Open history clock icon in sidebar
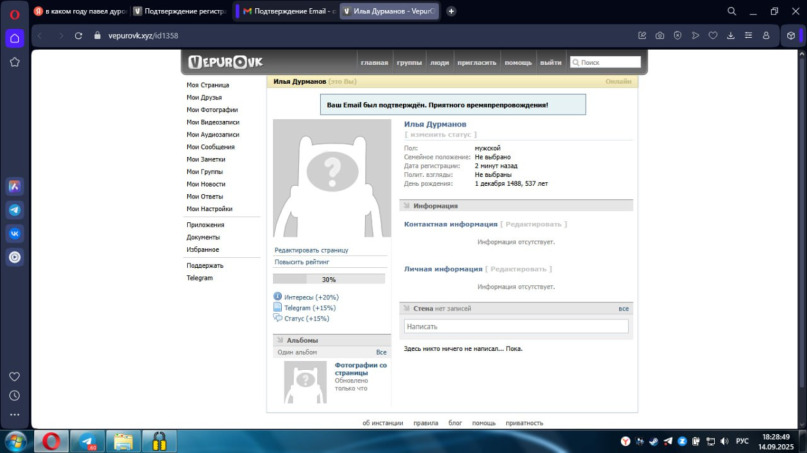 (x=15, y=395)
